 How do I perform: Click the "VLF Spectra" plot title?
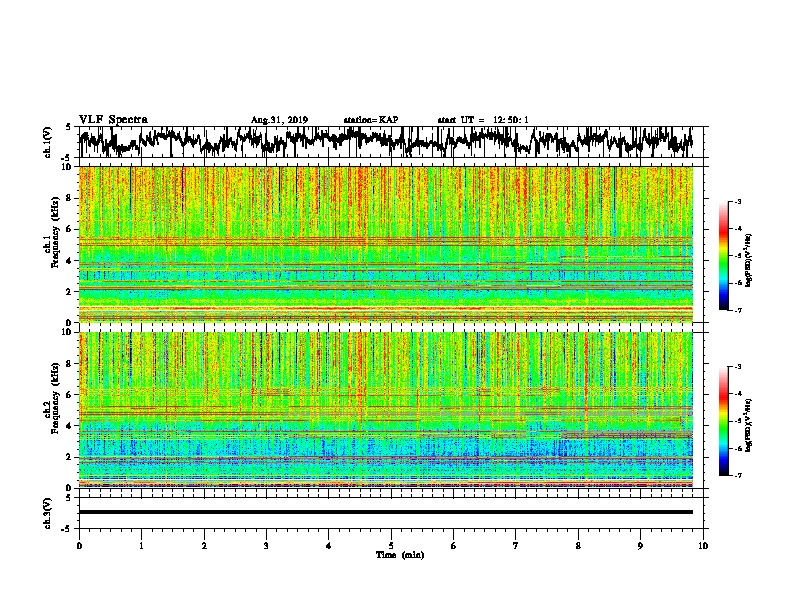[x=113, y=120]
